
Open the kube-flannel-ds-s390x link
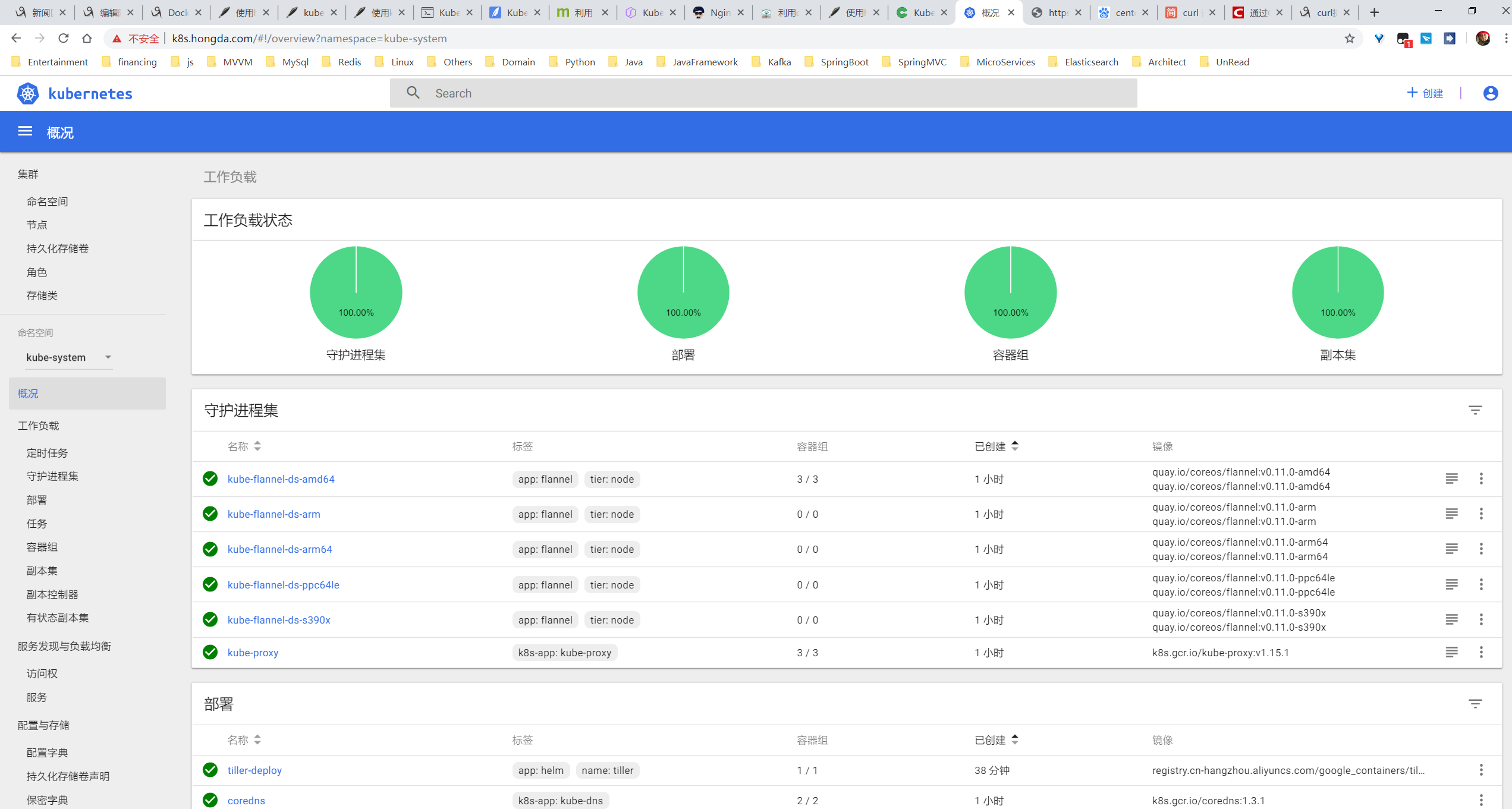pyautogui.click(x=279, y=619)
